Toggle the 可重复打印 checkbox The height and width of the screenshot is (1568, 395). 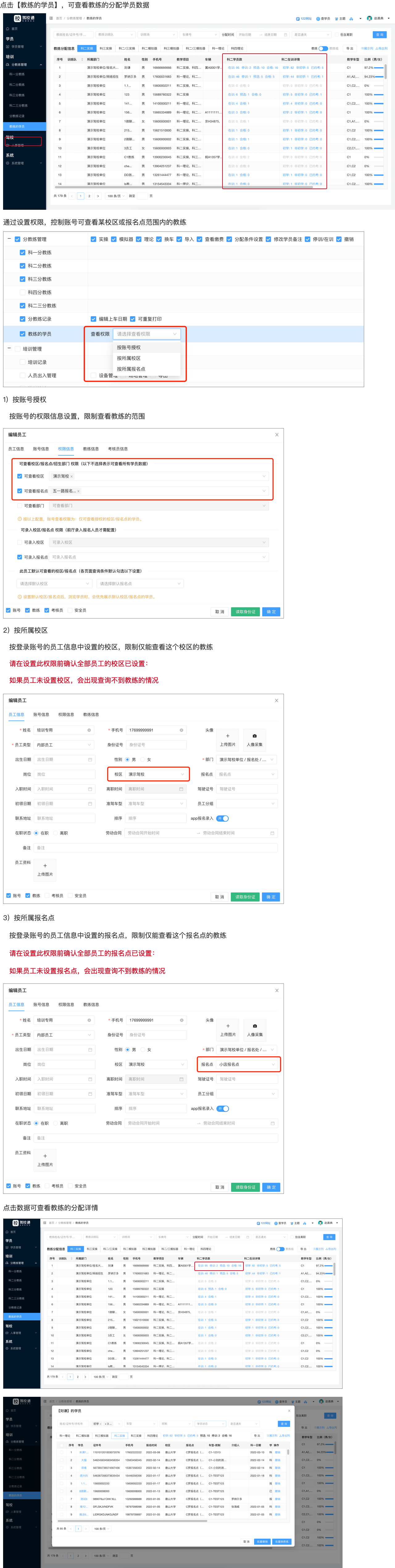[x=133, y=319]
